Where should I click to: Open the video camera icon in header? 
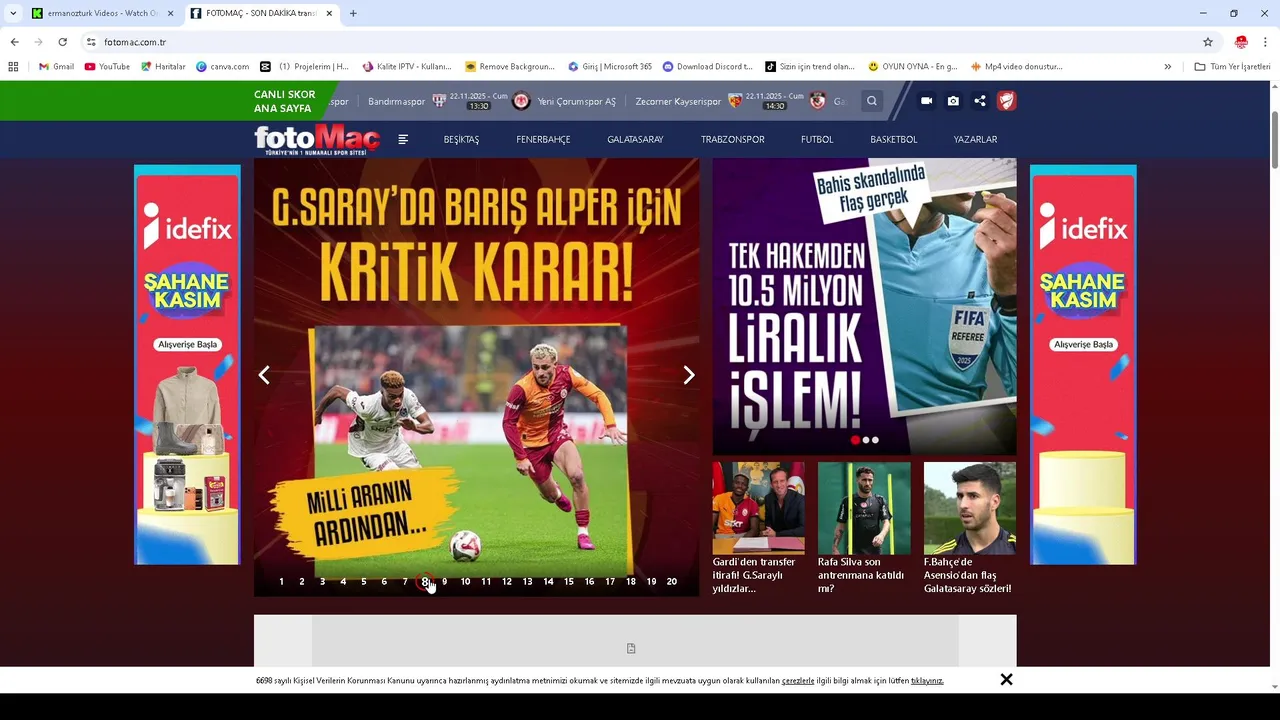(x=926, y=101)
